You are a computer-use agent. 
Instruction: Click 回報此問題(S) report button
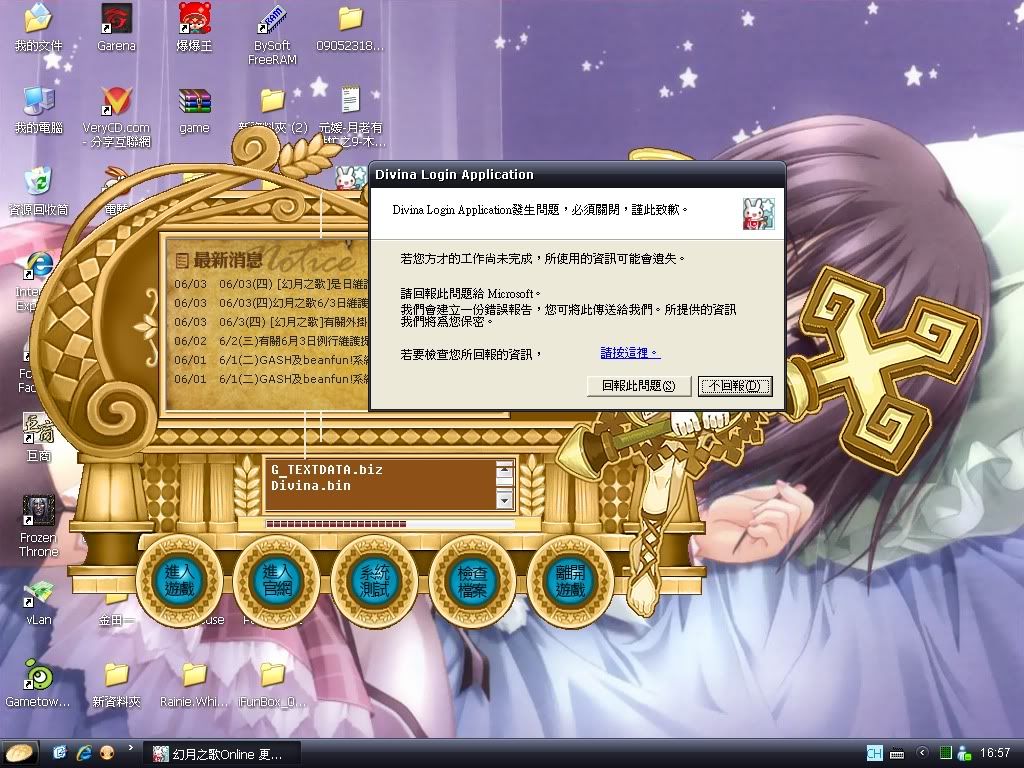click(638, 386)
